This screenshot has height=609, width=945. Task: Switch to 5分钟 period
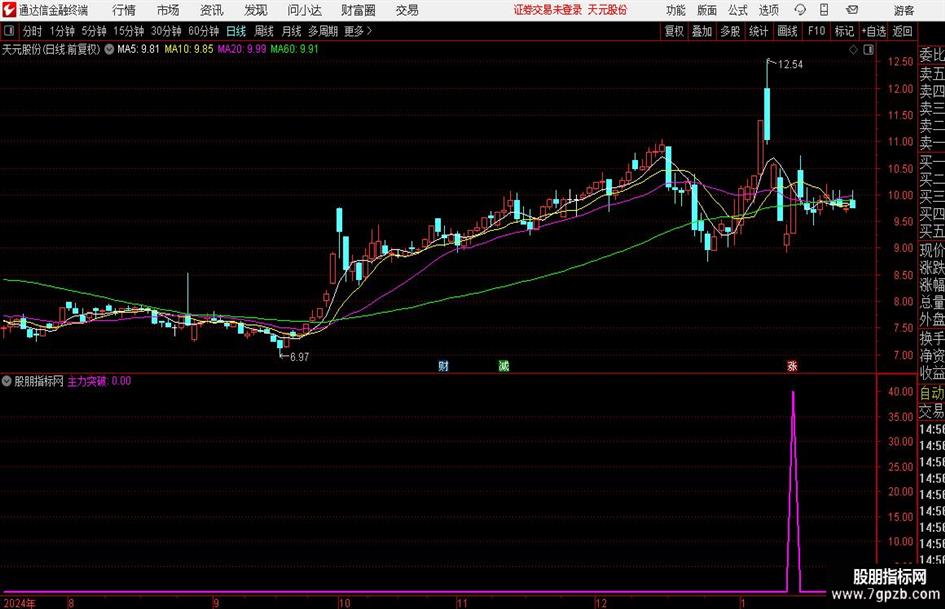(94, 31)
